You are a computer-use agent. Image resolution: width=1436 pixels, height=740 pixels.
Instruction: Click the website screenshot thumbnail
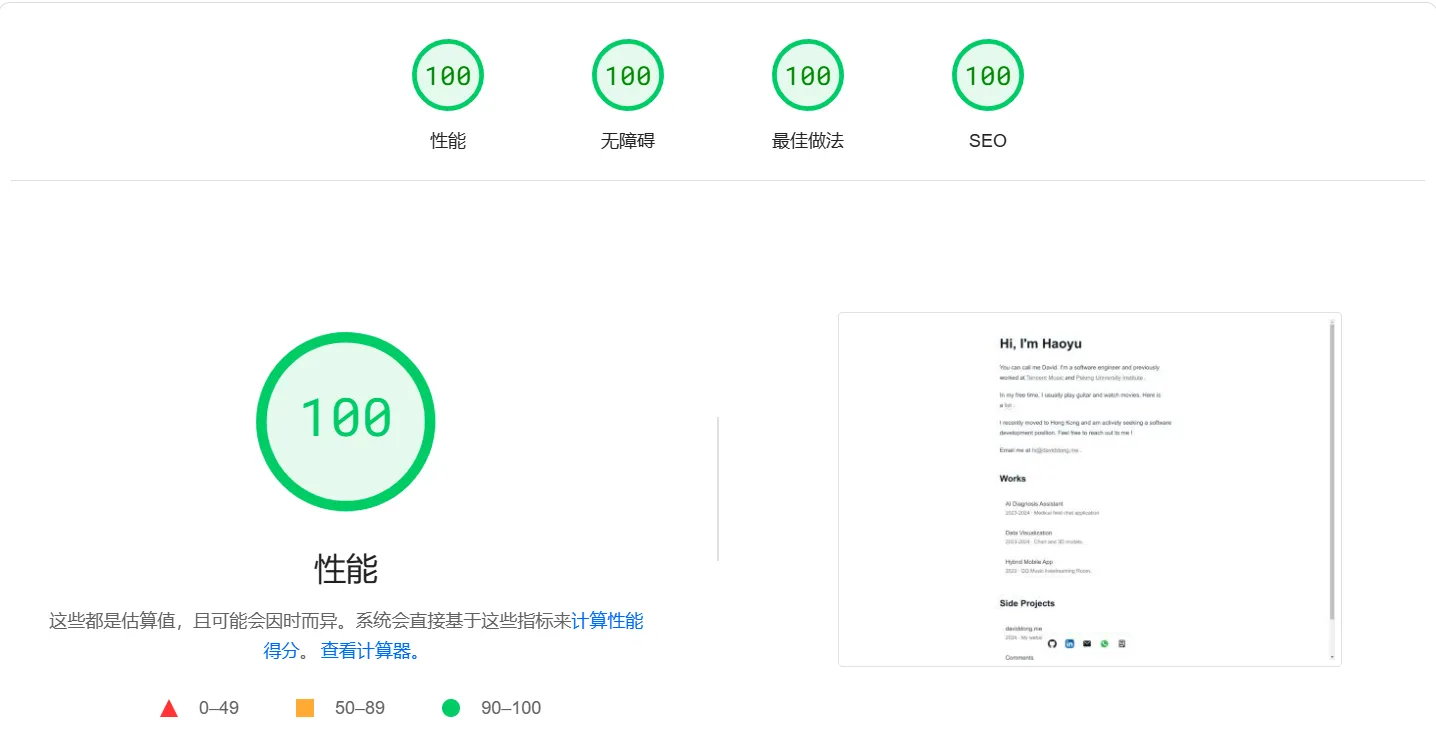(1090, 488)
